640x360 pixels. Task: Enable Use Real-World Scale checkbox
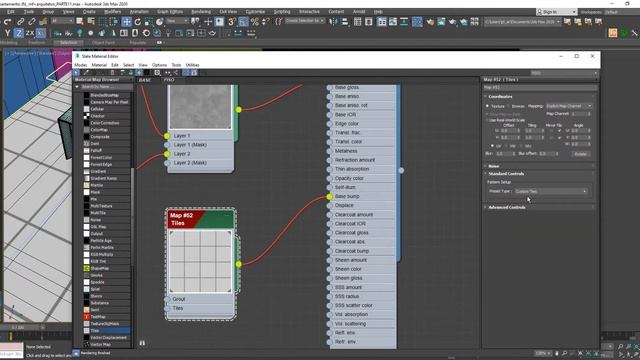pos(487,120)
